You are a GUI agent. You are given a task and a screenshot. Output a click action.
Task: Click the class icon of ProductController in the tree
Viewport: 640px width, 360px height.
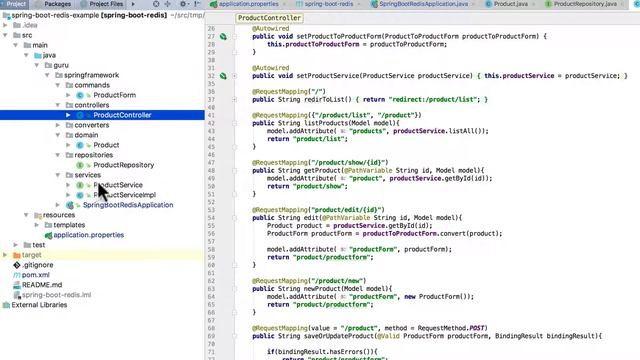point(80,115)
